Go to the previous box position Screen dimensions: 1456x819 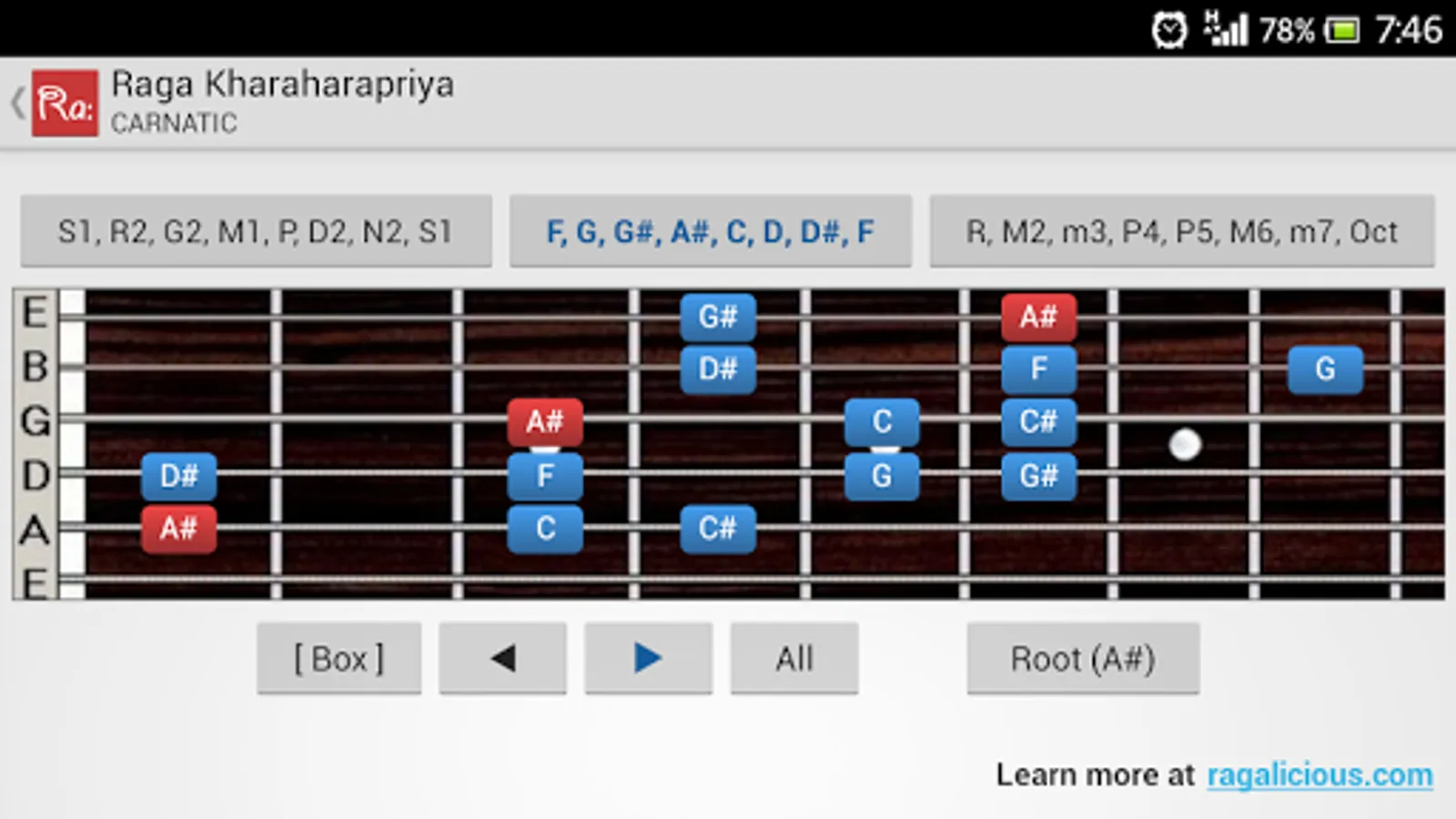502,658
